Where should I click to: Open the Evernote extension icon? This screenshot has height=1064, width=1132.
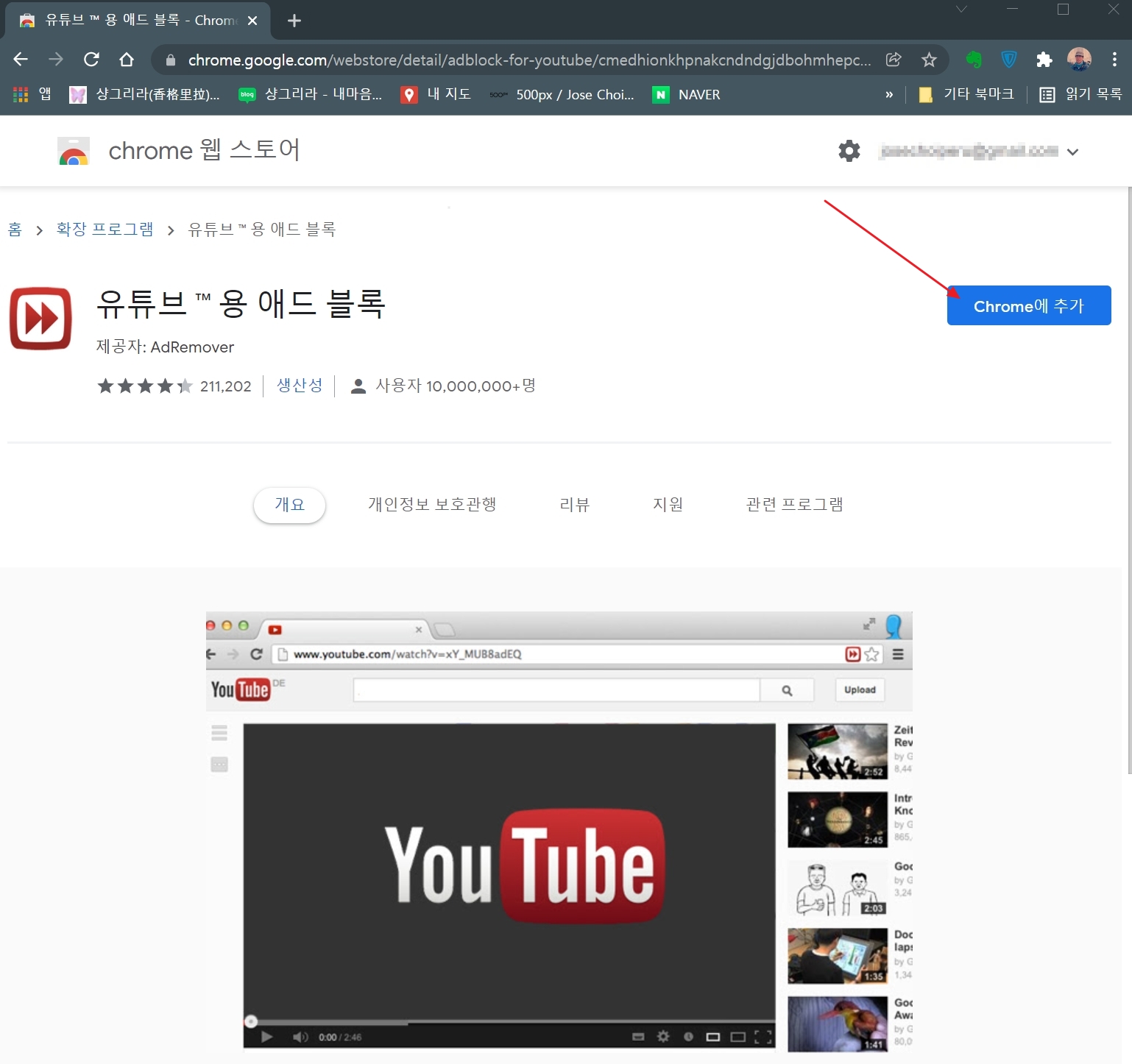[974, 60]
